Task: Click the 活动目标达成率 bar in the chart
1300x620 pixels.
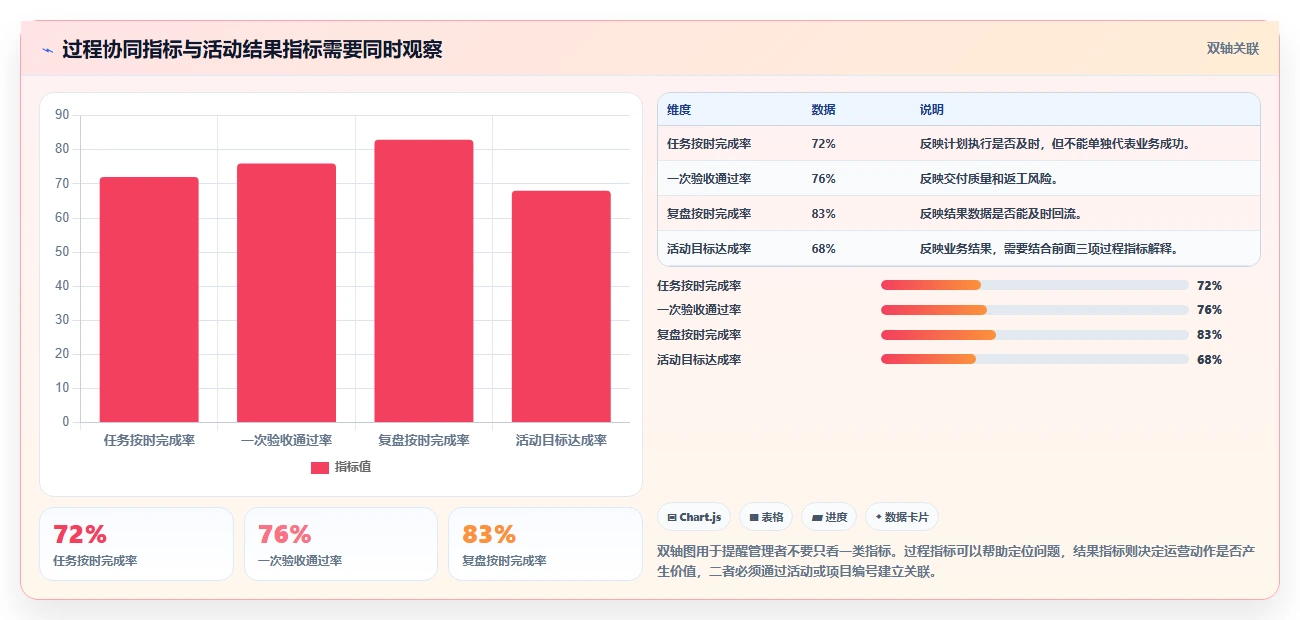Action: point(561,306)
